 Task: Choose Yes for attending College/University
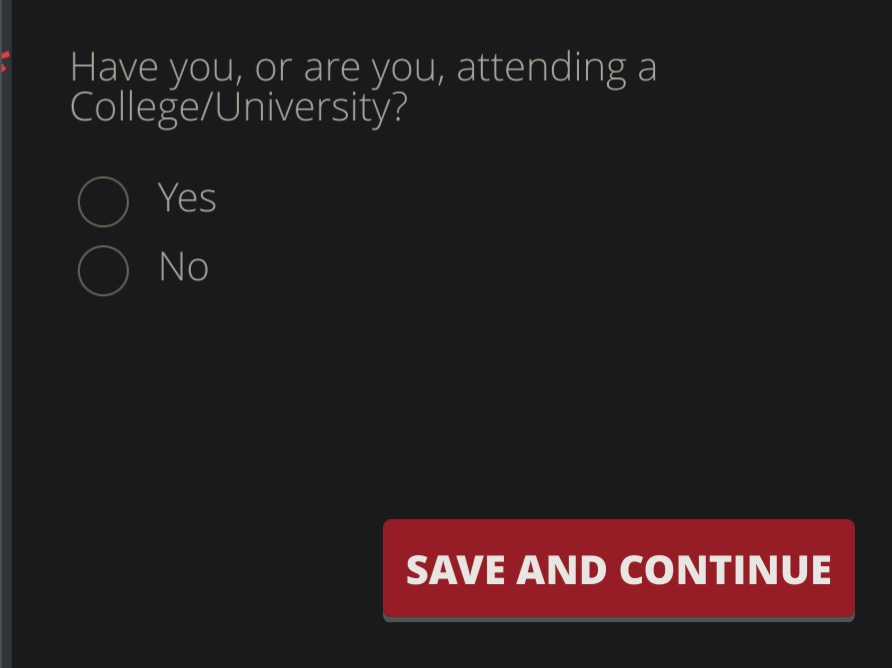click(103, 202)
